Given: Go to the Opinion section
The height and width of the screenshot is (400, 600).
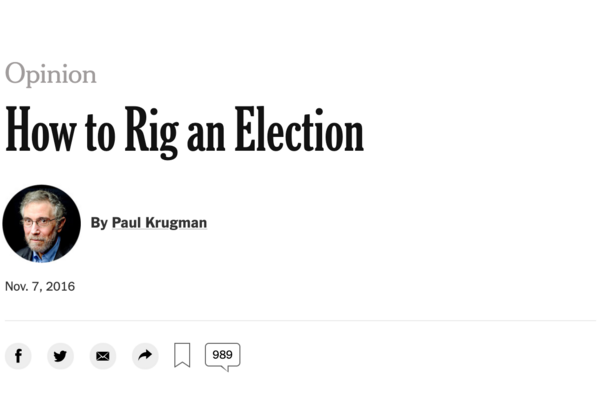Looking at the screenshot, I should coord(50,74).
